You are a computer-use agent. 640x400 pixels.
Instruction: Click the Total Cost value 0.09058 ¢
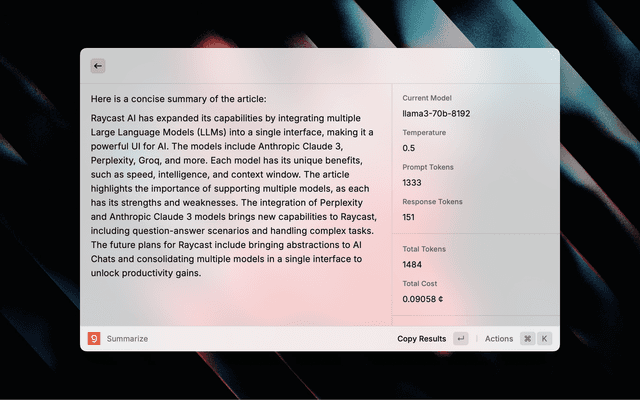[x=423, y=299]
